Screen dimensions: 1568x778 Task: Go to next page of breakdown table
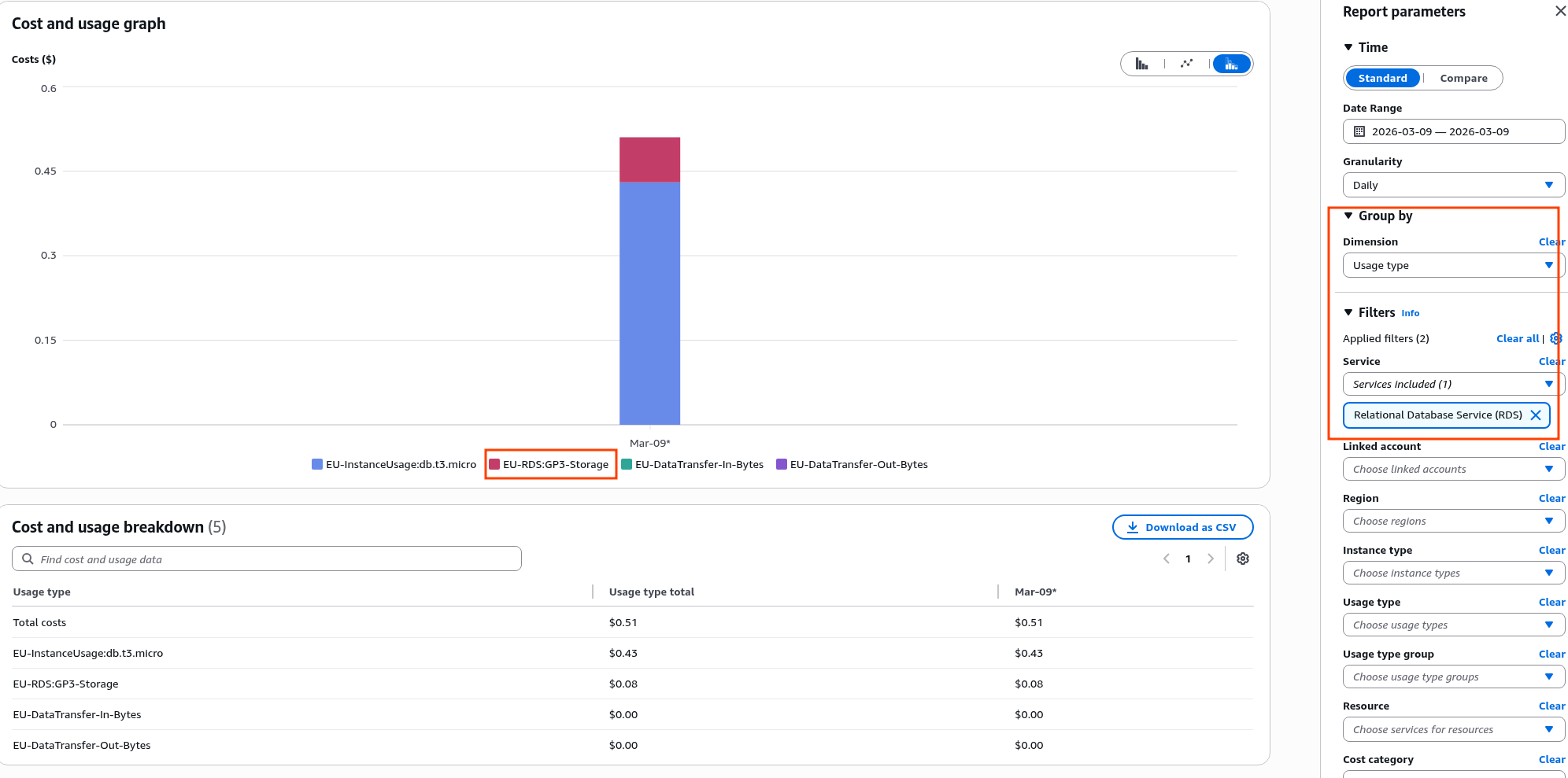coord(1211,559)
